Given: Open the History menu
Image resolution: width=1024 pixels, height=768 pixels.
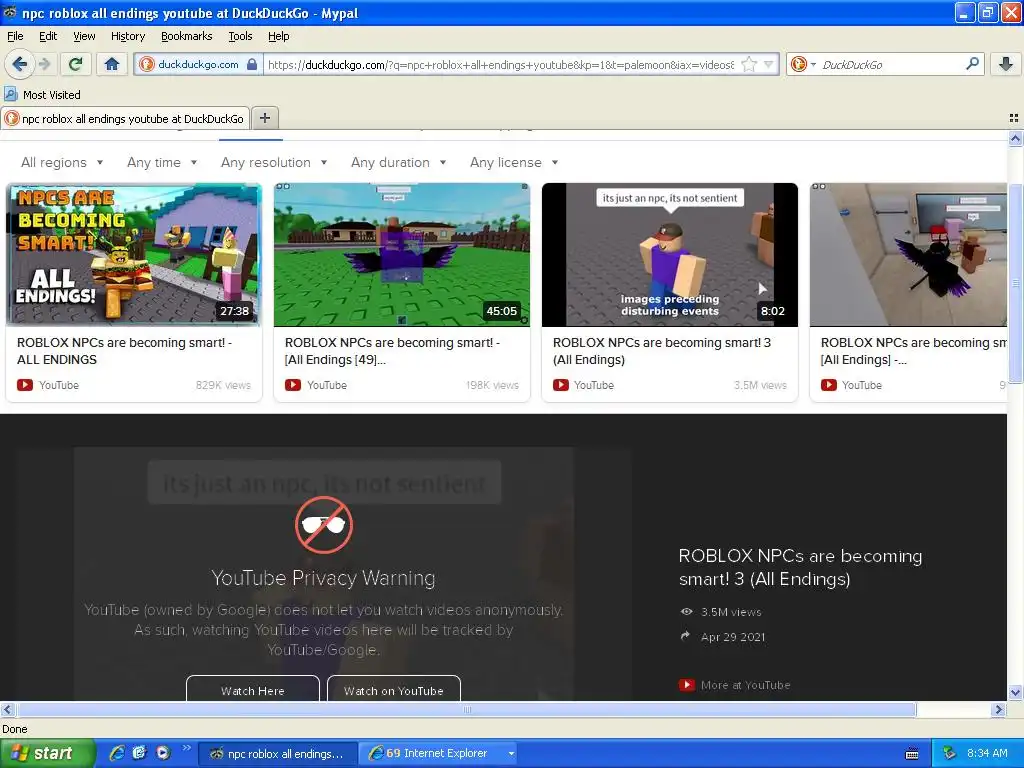Looking at the screenshot, I should coord(127,36).
